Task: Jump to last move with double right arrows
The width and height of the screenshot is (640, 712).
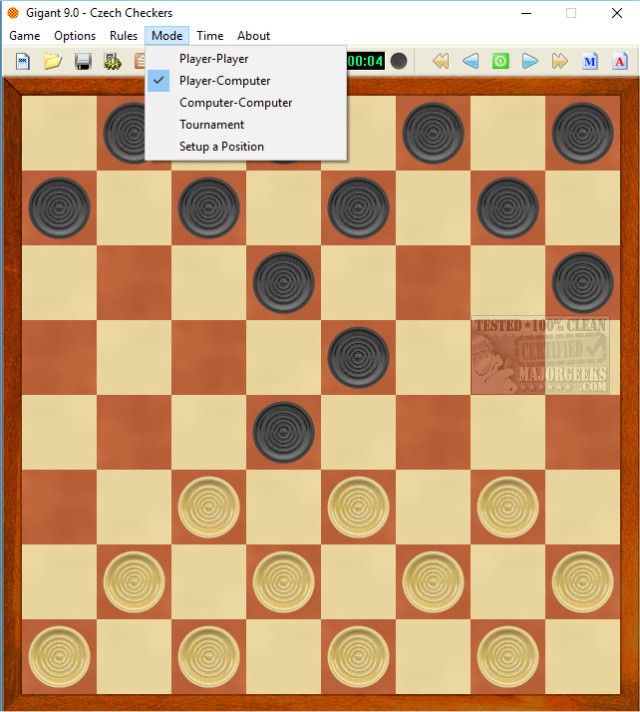Action: click(x=560, y=61)
